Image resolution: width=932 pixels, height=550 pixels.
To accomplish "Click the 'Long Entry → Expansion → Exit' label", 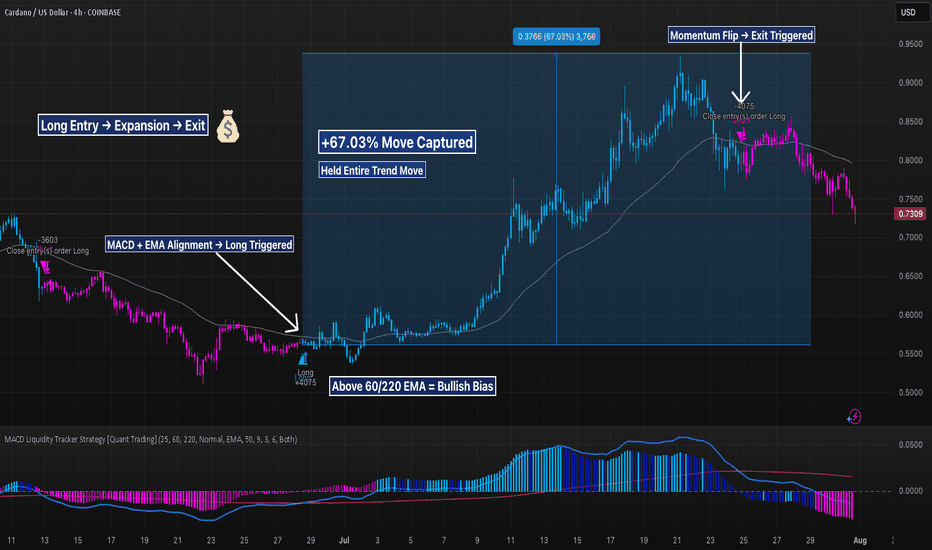I will pos(123,125).
